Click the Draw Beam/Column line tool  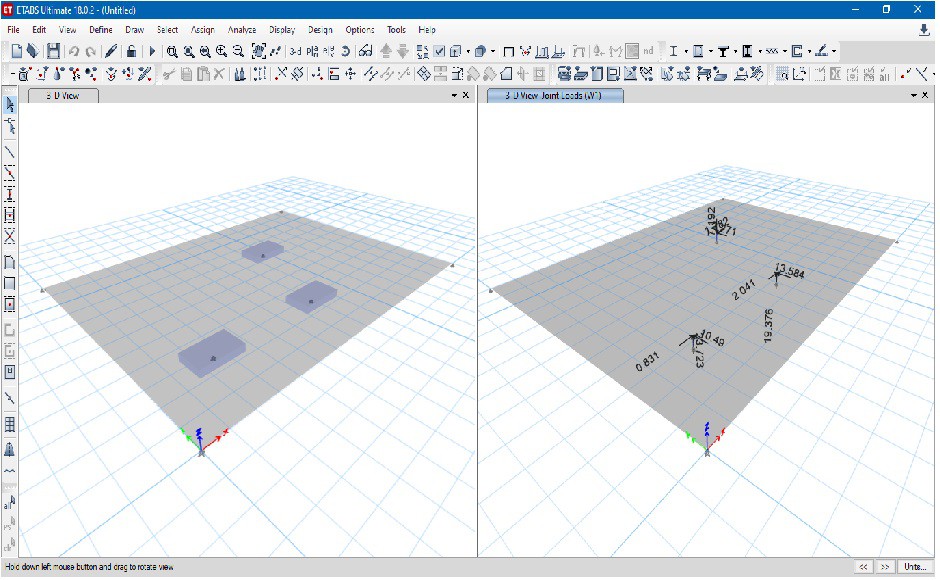coord(10,151)
